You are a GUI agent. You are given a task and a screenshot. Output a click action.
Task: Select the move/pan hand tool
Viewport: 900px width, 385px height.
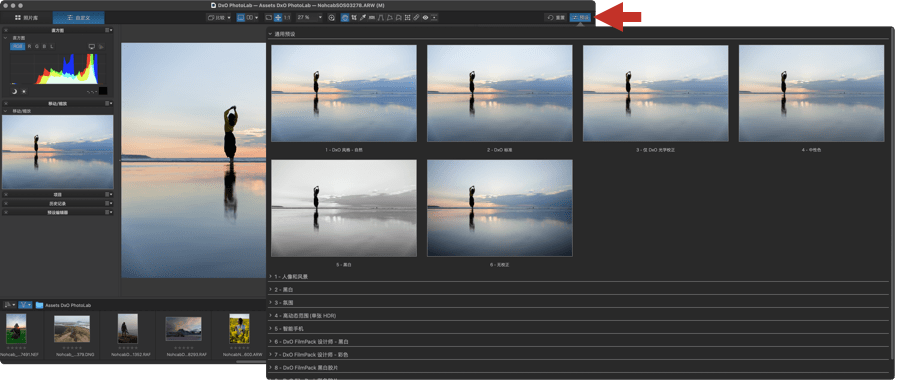click(x=278, y=18)
